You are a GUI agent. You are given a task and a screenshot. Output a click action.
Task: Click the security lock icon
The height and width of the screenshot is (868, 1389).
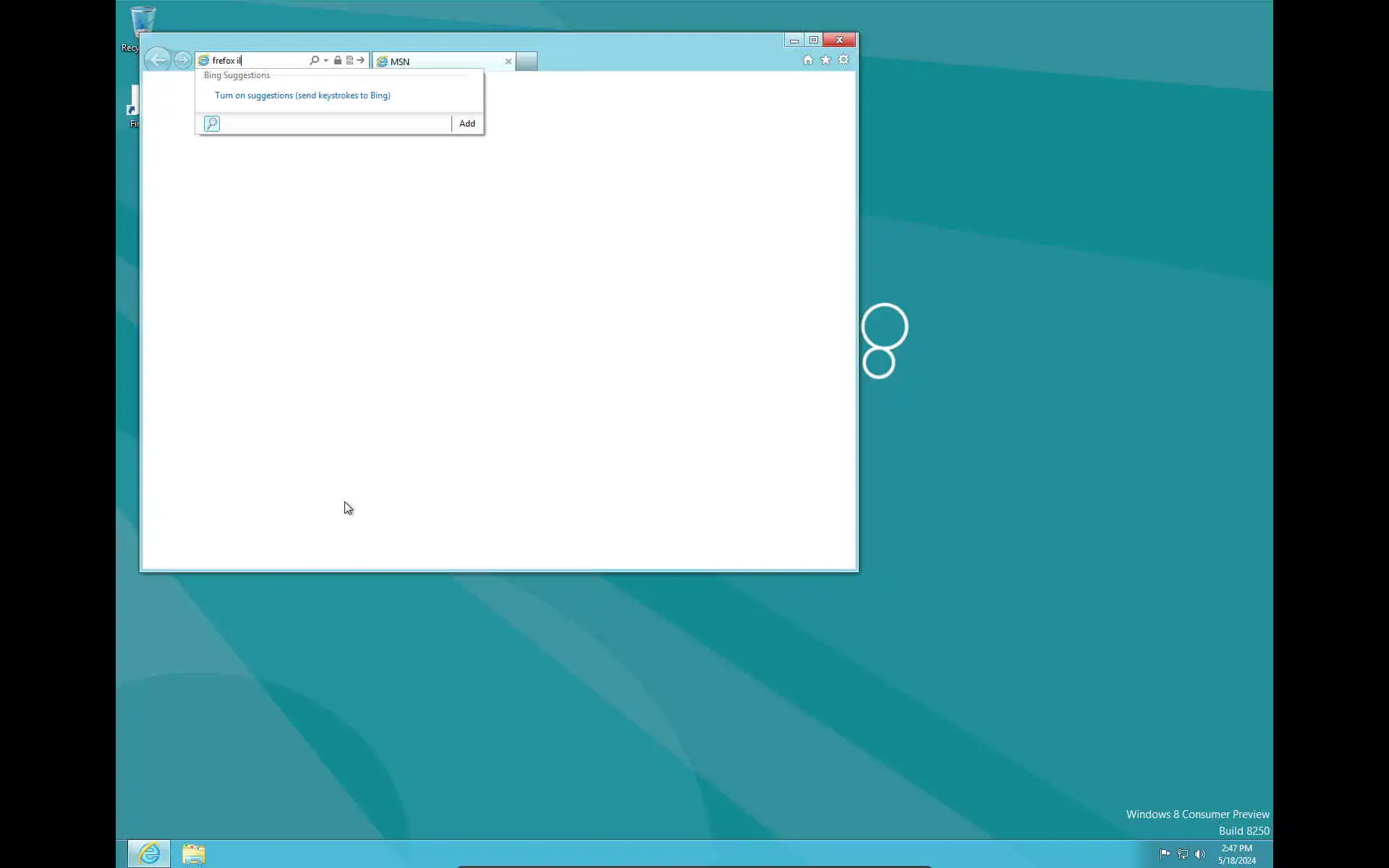coord(338,61)
